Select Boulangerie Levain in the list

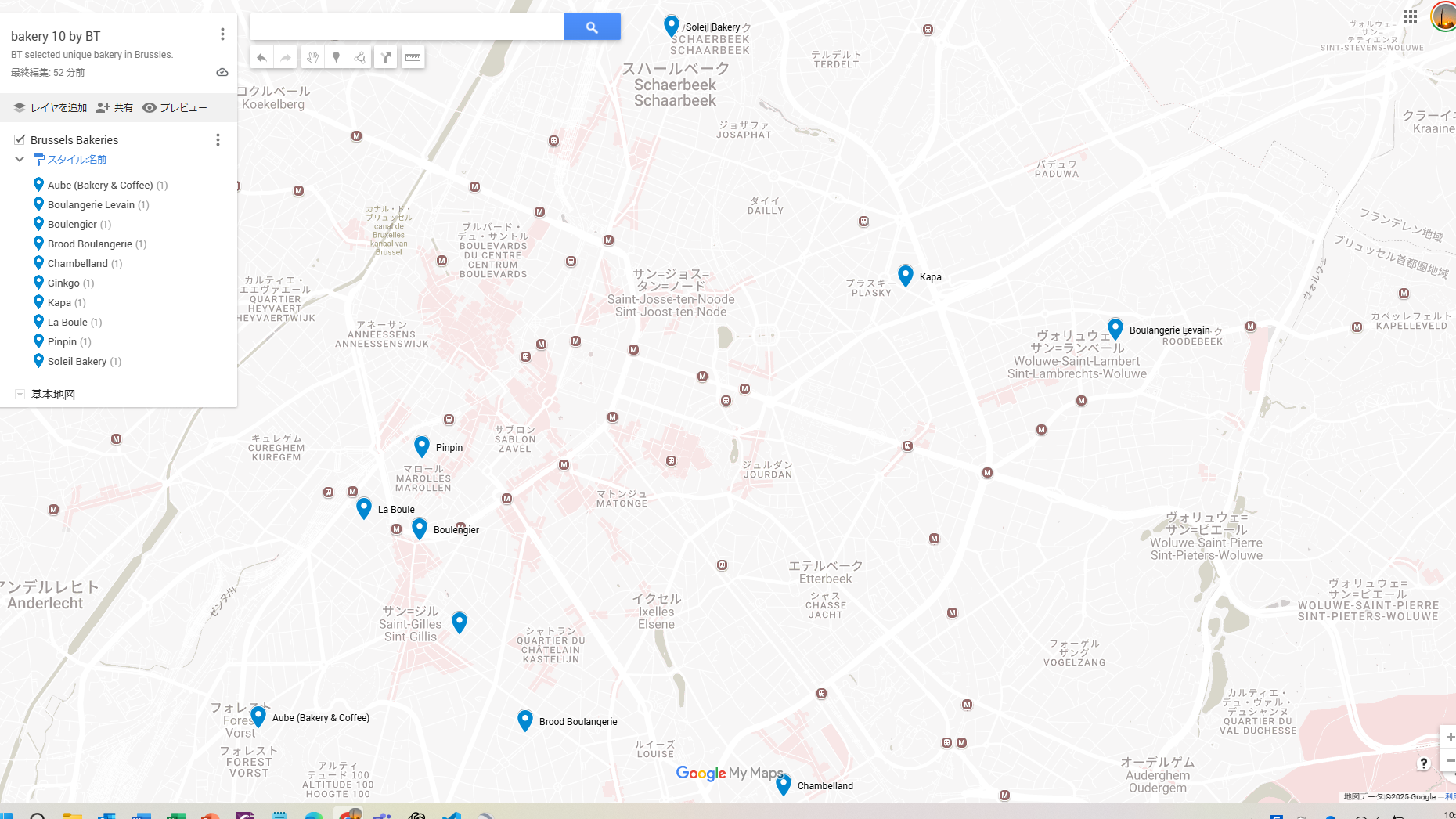tap(91, 205)
